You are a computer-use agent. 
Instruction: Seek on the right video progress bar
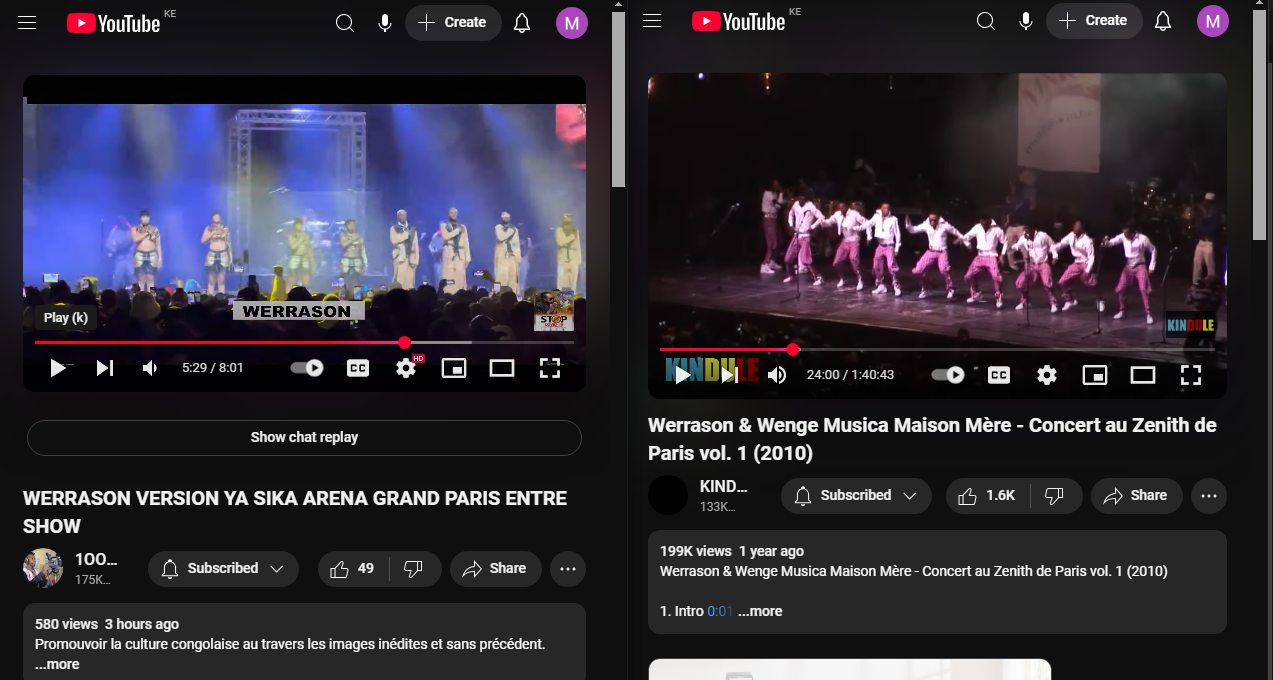[937, 349]
